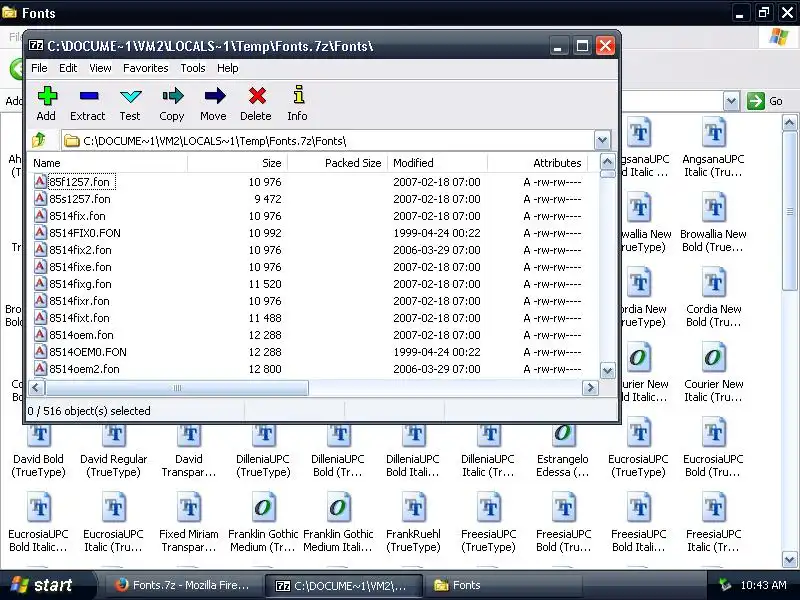The width and height of the screenshot is (800, 600).
Task: Click the Windows Start button
Action: [47, 585]
